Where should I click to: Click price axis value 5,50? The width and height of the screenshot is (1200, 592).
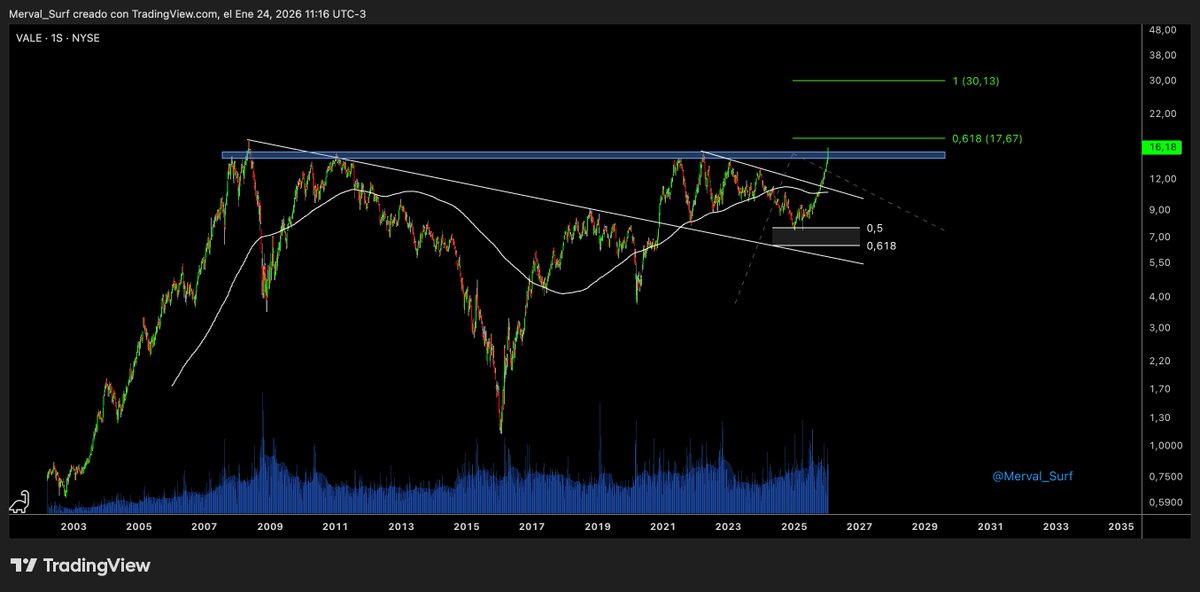(1158, 263)
